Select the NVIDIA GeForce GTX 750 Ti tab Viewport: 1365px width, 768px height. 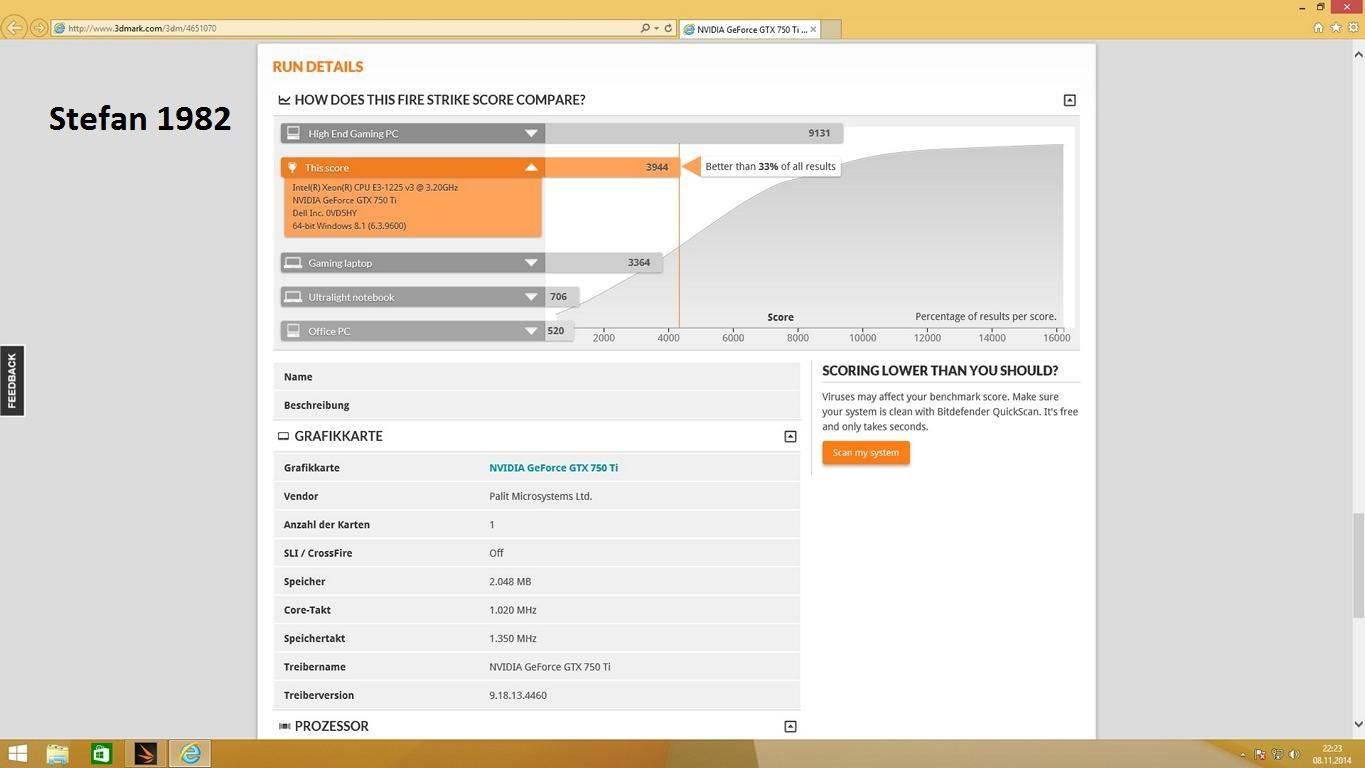point(749,29)
